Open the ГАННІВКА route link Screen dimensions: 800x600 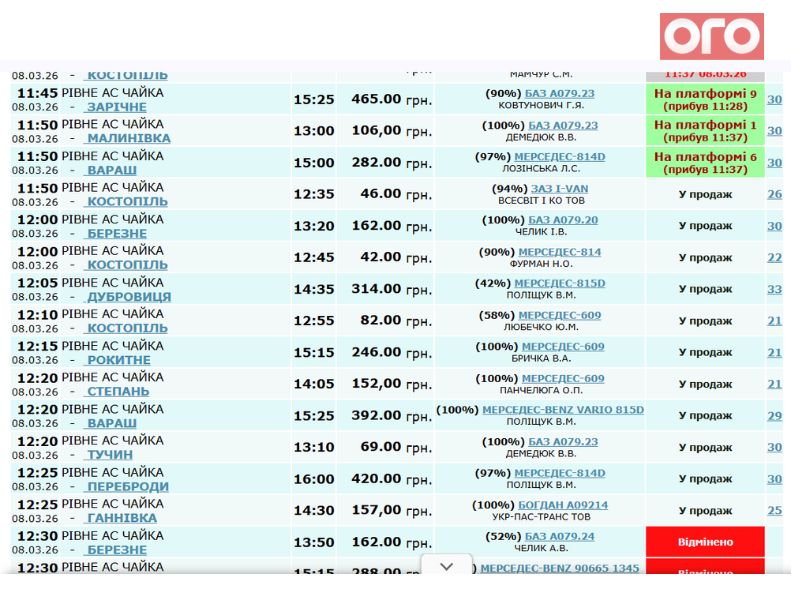pyautogui.click(x=121, y=518)
